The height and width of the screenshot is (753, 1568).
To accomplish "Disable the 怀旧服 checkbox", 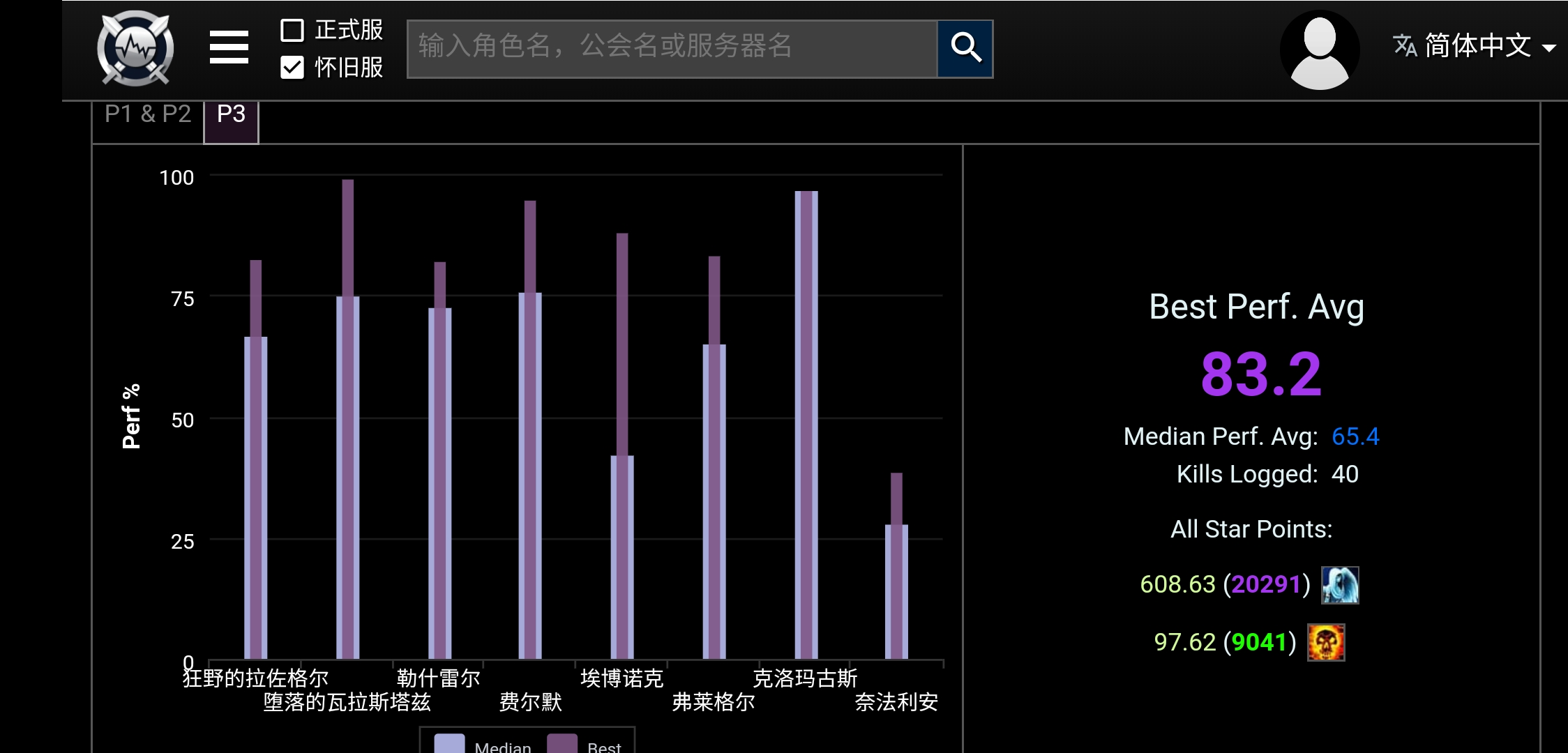I will click(293, 68).
